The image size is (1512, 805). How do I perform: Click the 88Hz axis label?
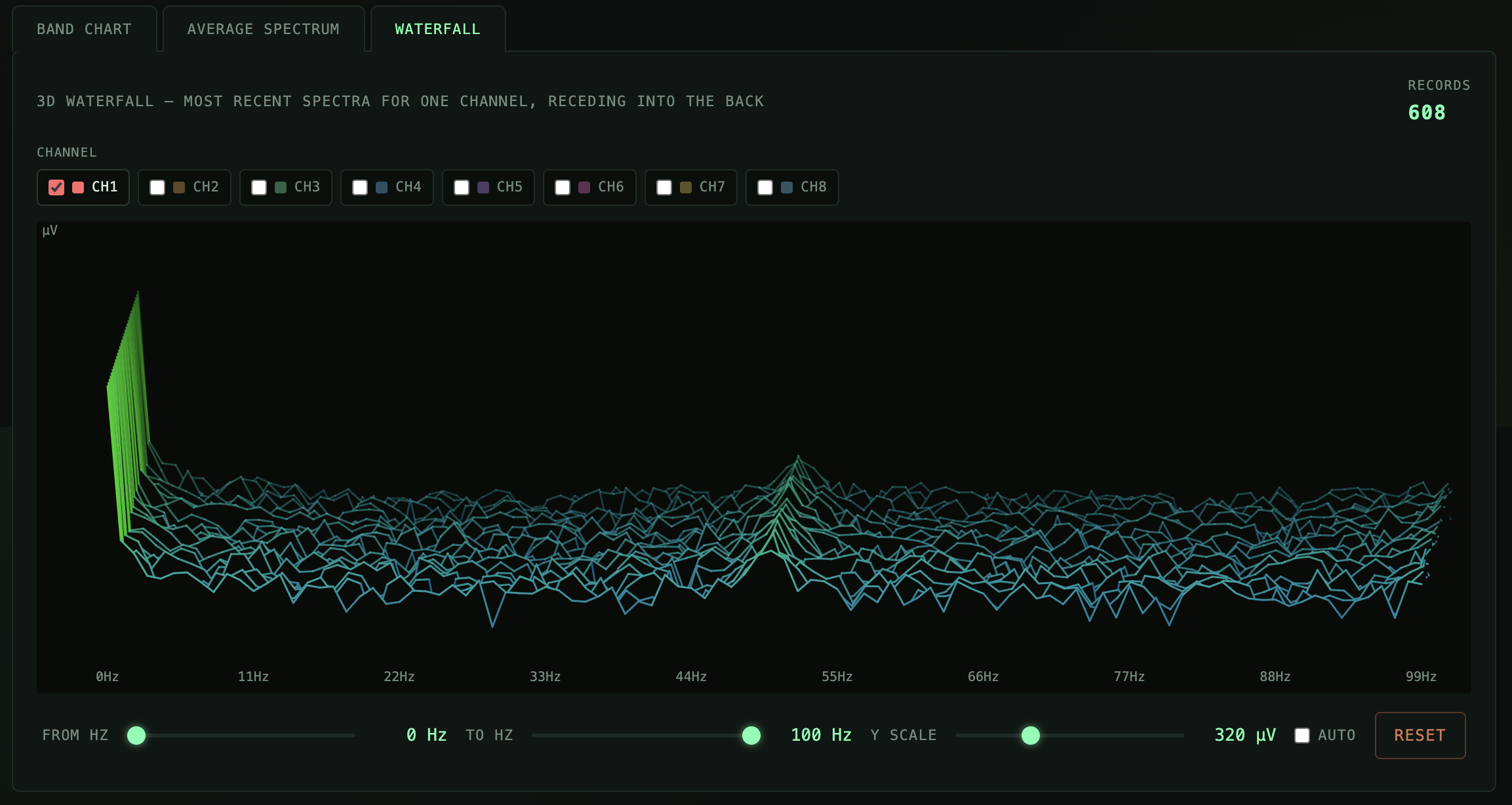coord(1275,677)
